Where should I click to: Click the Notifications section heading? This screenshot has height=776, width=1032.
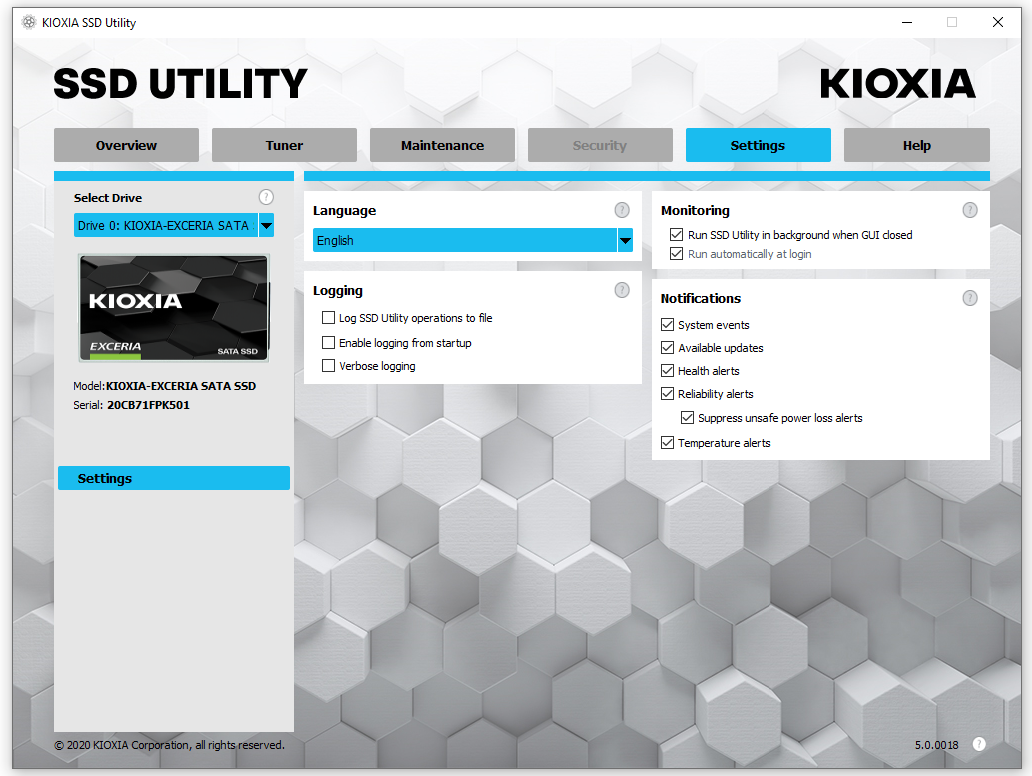click(701, 298)
